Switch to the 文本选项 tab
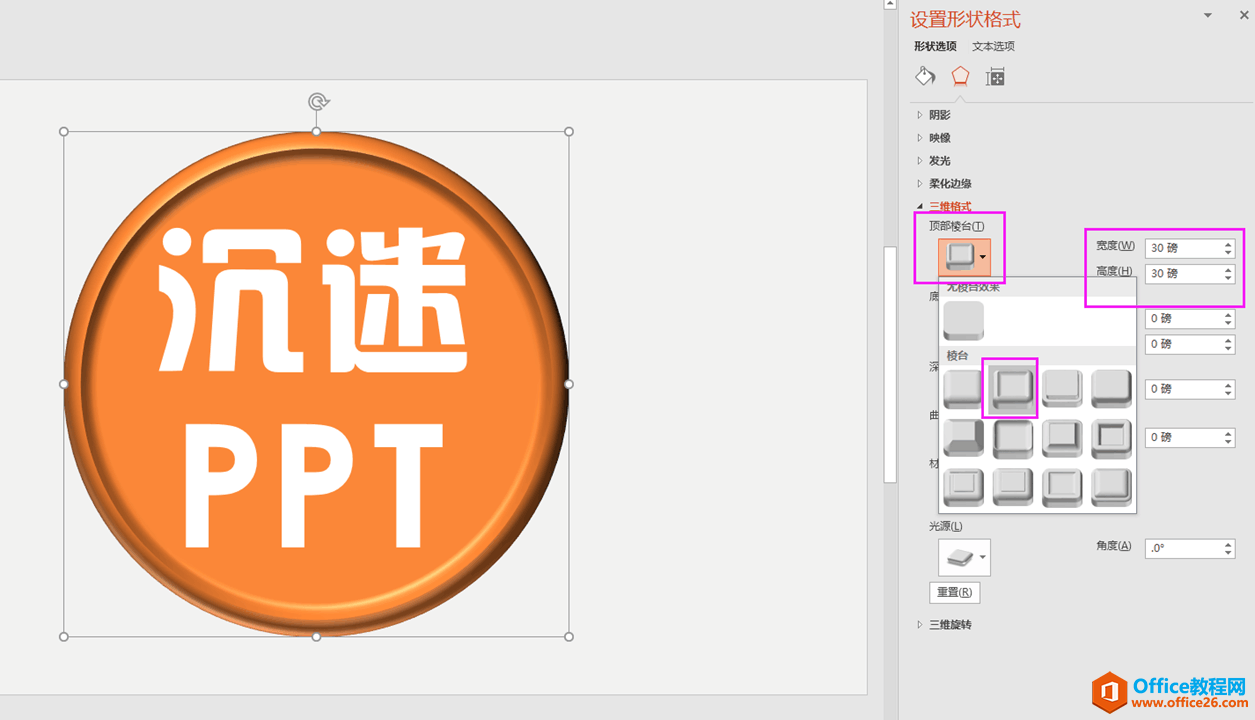 (993, 46)
